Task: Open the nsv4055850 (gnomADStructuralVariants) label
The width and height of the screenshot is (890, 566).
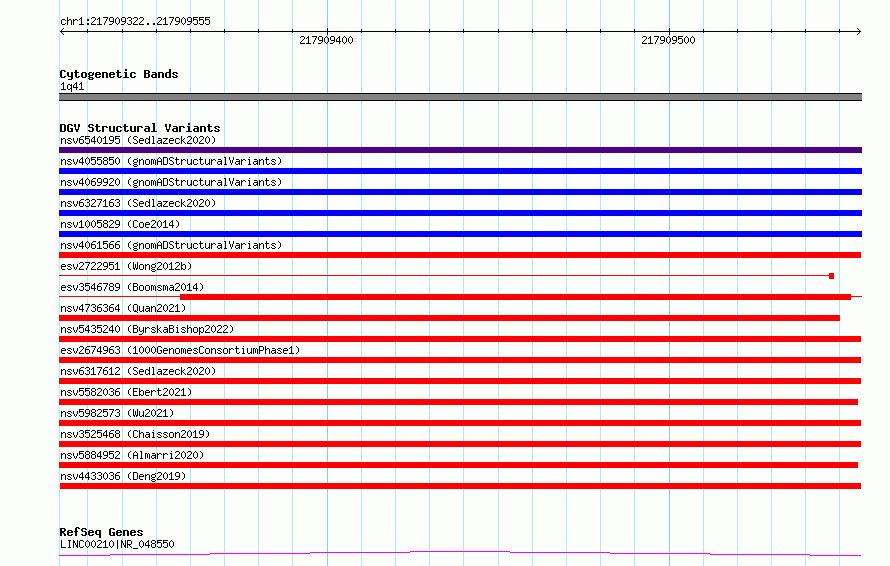Action: 171,161
